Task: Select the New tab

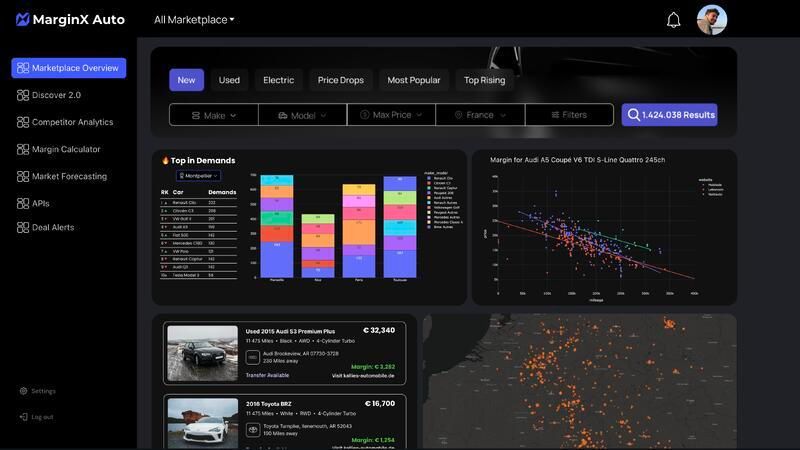Action: click(x=186, y=80)
